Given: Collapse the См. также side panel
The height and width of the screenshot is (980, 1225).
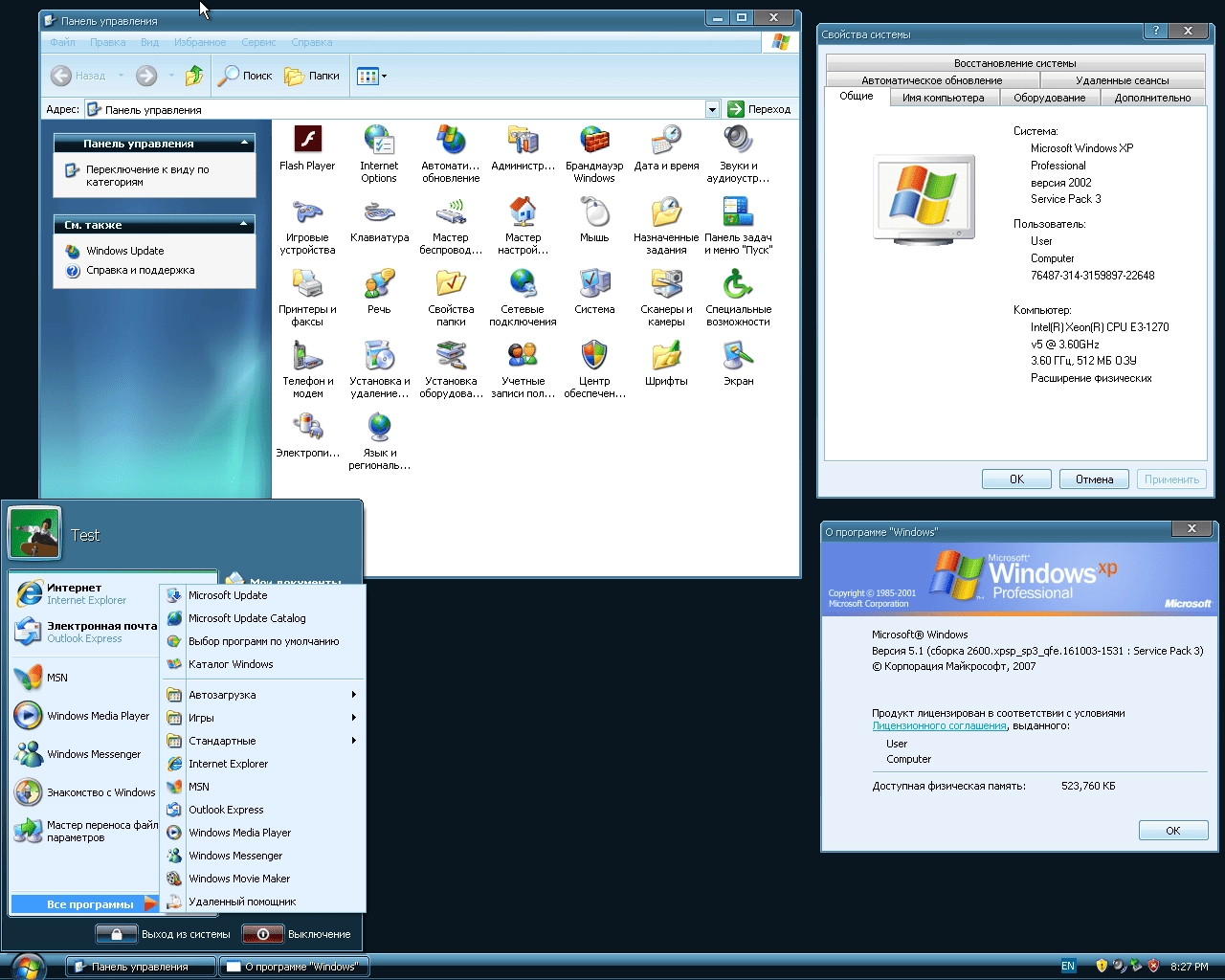Looking at the screenshot, I should 245,224.
